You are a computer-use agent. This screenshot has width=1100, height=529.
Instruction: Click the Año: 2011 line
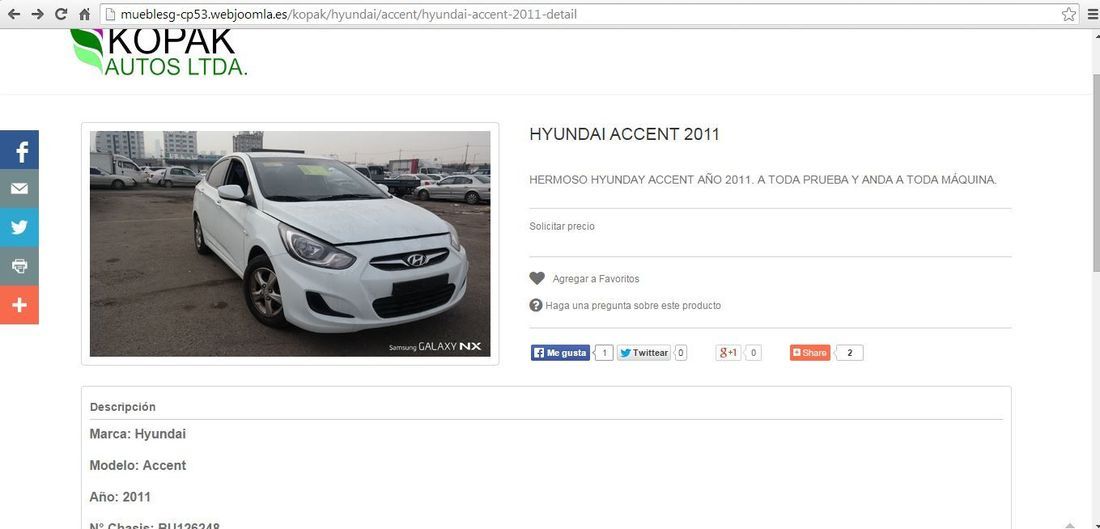point(120,497)
